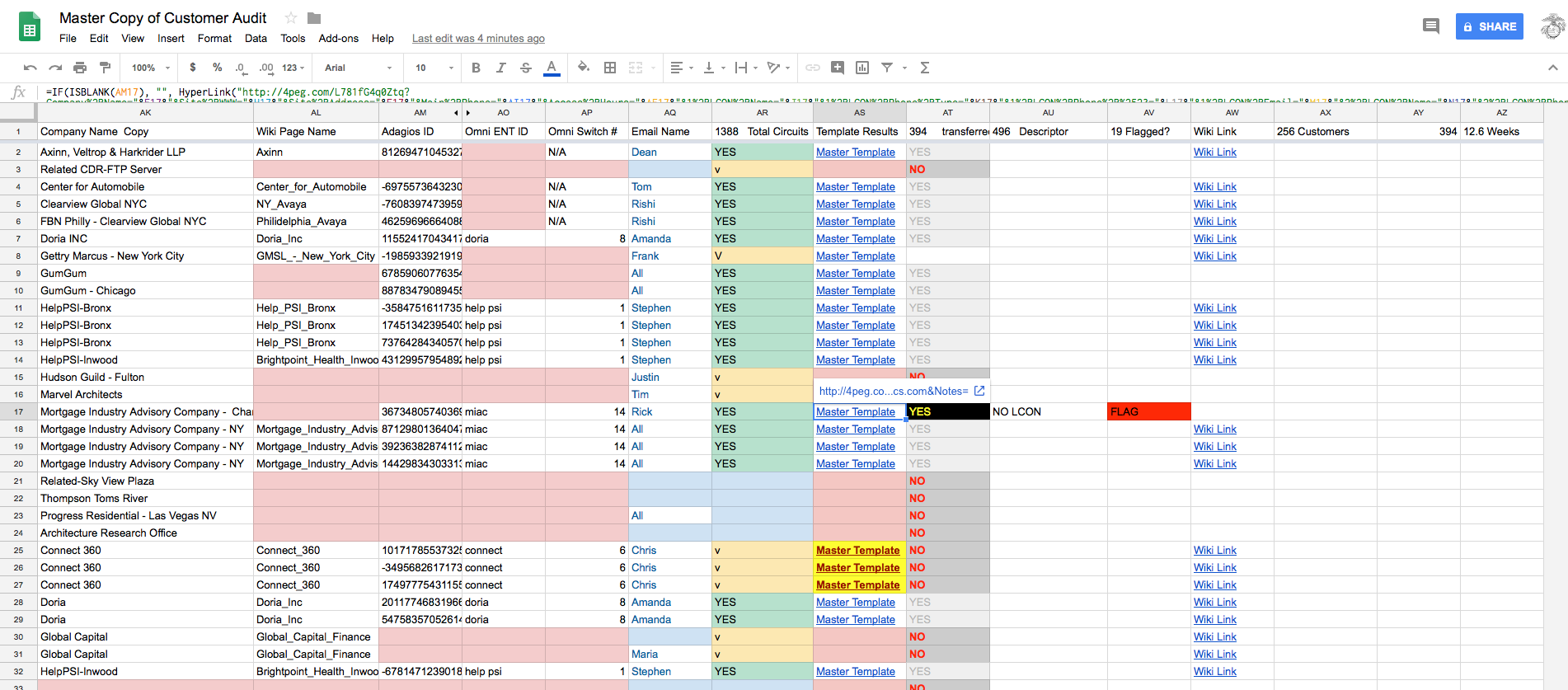Hide the toolbar menus with chevron
This screenshot has width=1568, height=690.
pyautogui.click(x=1552, y=68)
